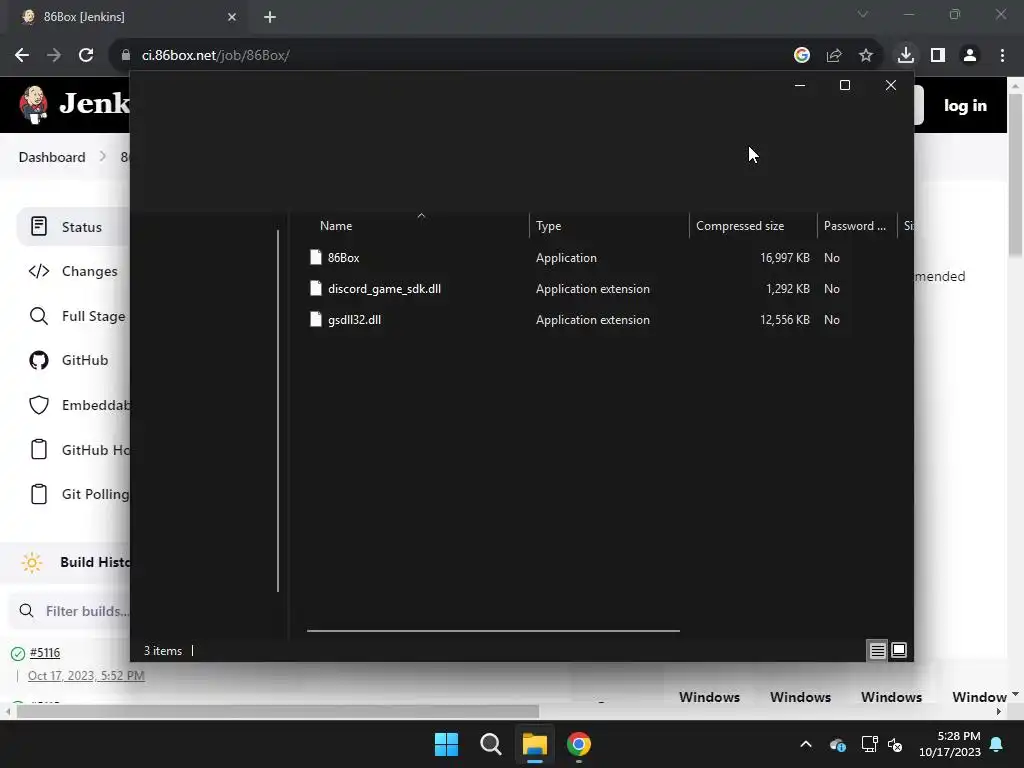Maximize the File Explorer window

[844, 86]
